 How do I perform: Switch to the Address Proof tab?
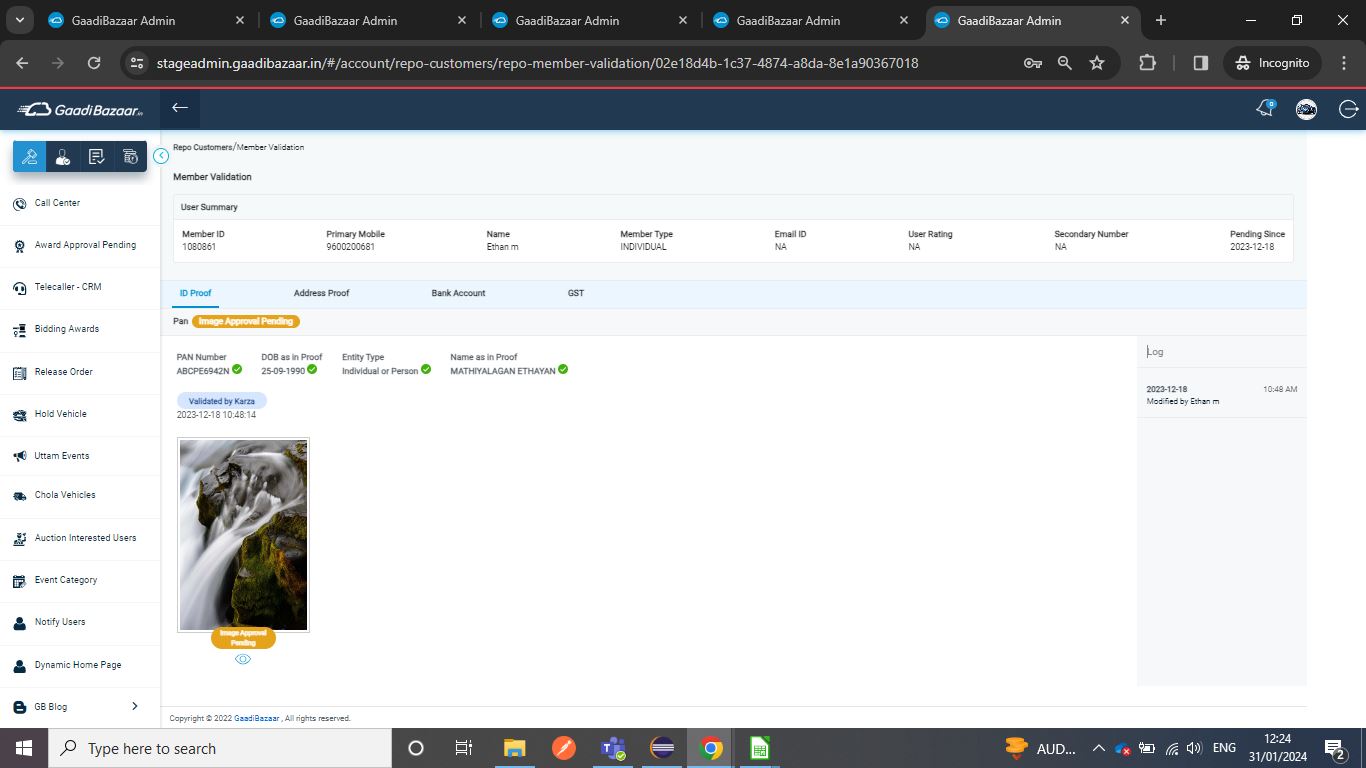(x=321, y=293)
